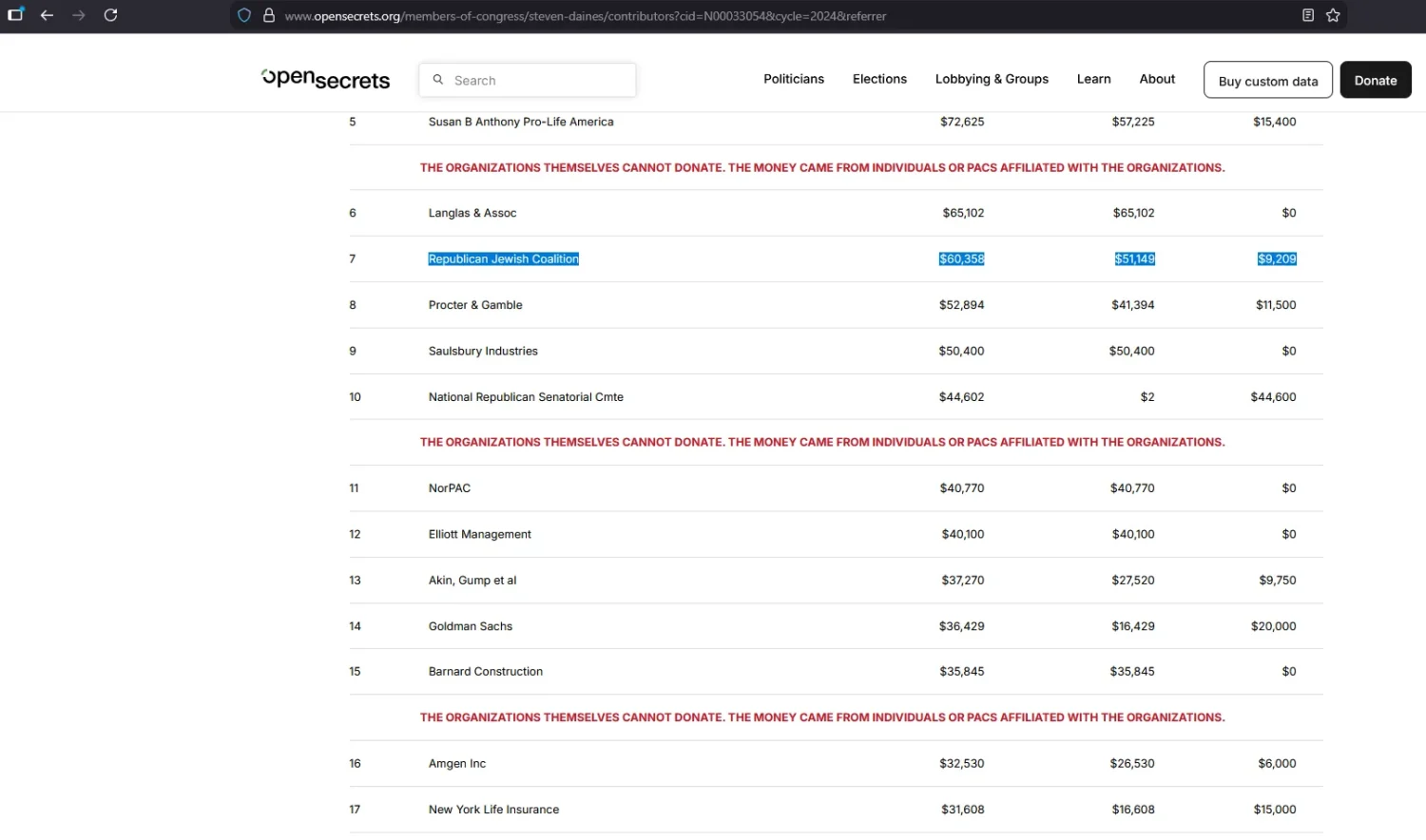Click the $57,225 individuals value
Viewport: 1426px width, 840px height.
pyautogui.click(x=1133, y=122)
